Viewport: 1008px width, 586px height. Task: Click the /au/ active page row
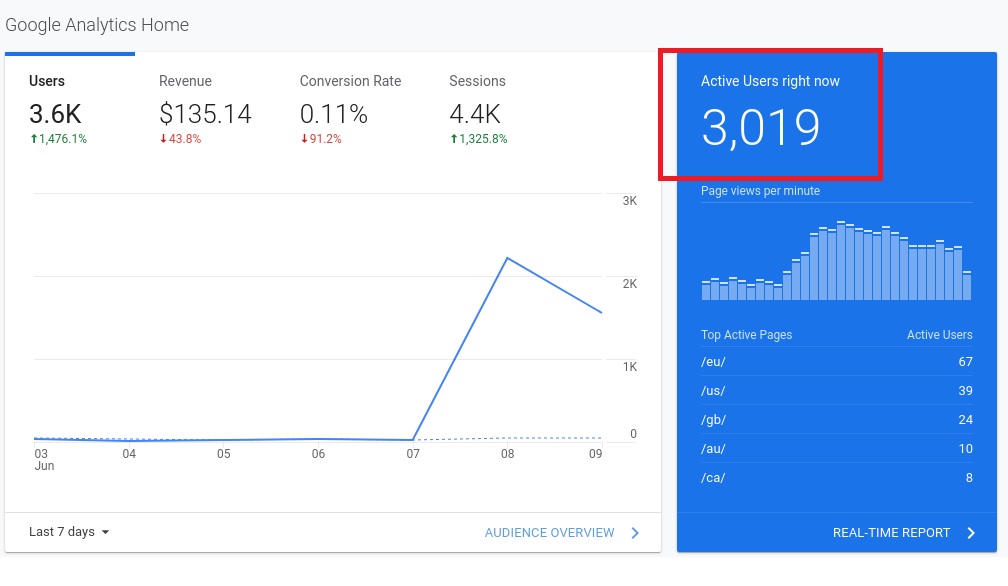pyautogui.click(x=836, y=448)
